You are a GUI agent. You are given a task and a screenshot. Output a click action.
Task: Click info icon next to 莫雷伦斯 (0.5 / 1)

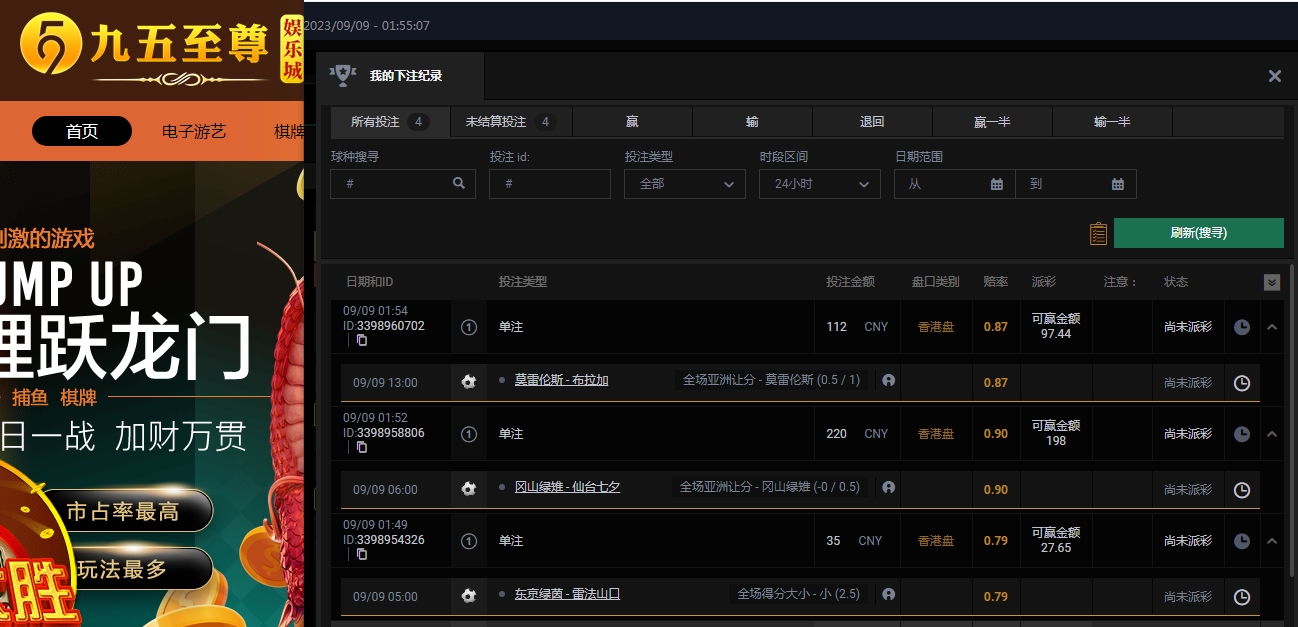tap(888, 381)
